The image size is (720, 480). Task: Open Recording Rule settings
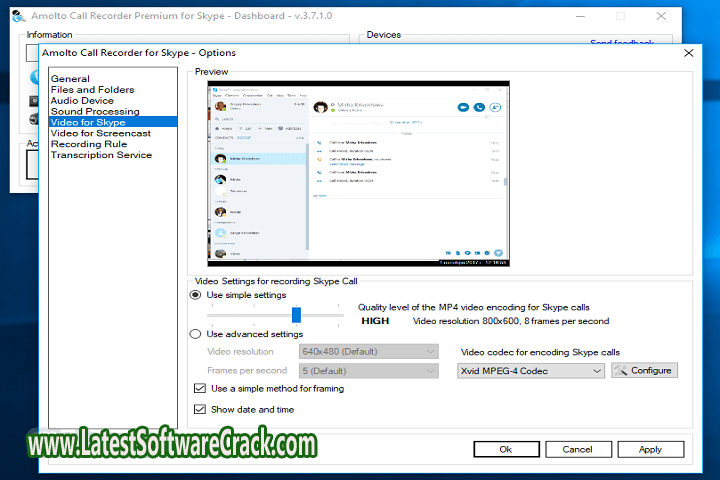pos(89,144)
